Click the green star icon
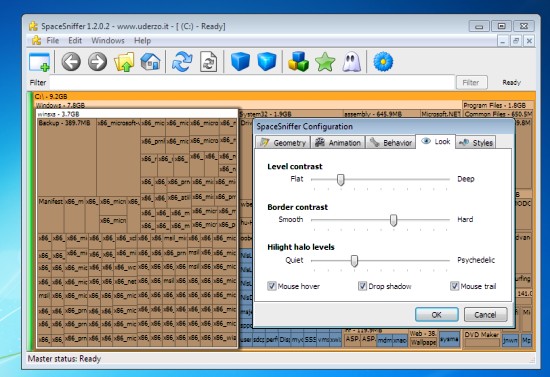Image resolution: width=550 pixels, height=377 pixels. pyautogui.click(x=325, y=62)
